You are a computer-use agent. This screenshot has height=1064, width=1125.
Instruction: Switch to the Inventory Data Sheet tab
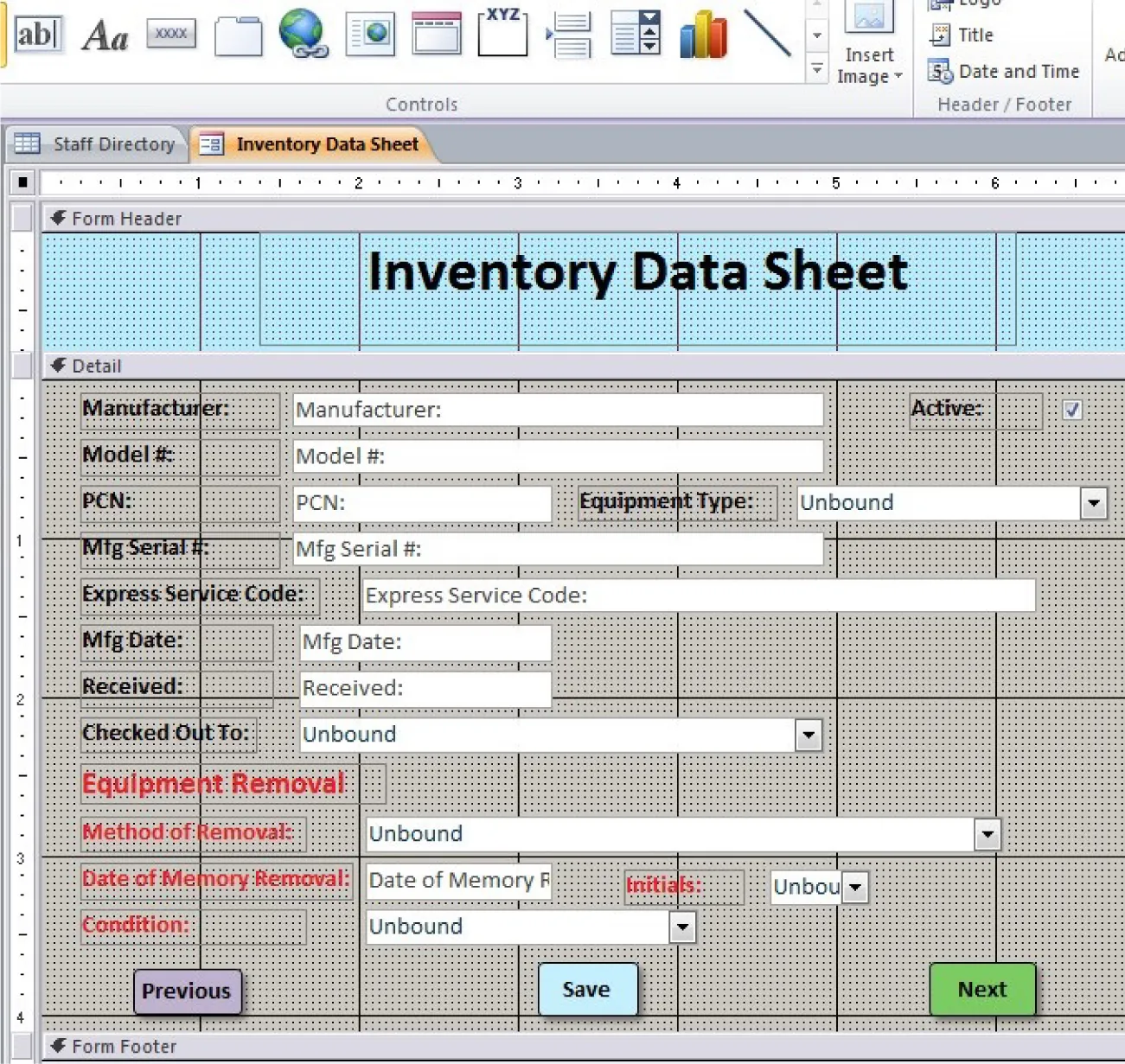(327, 143)
